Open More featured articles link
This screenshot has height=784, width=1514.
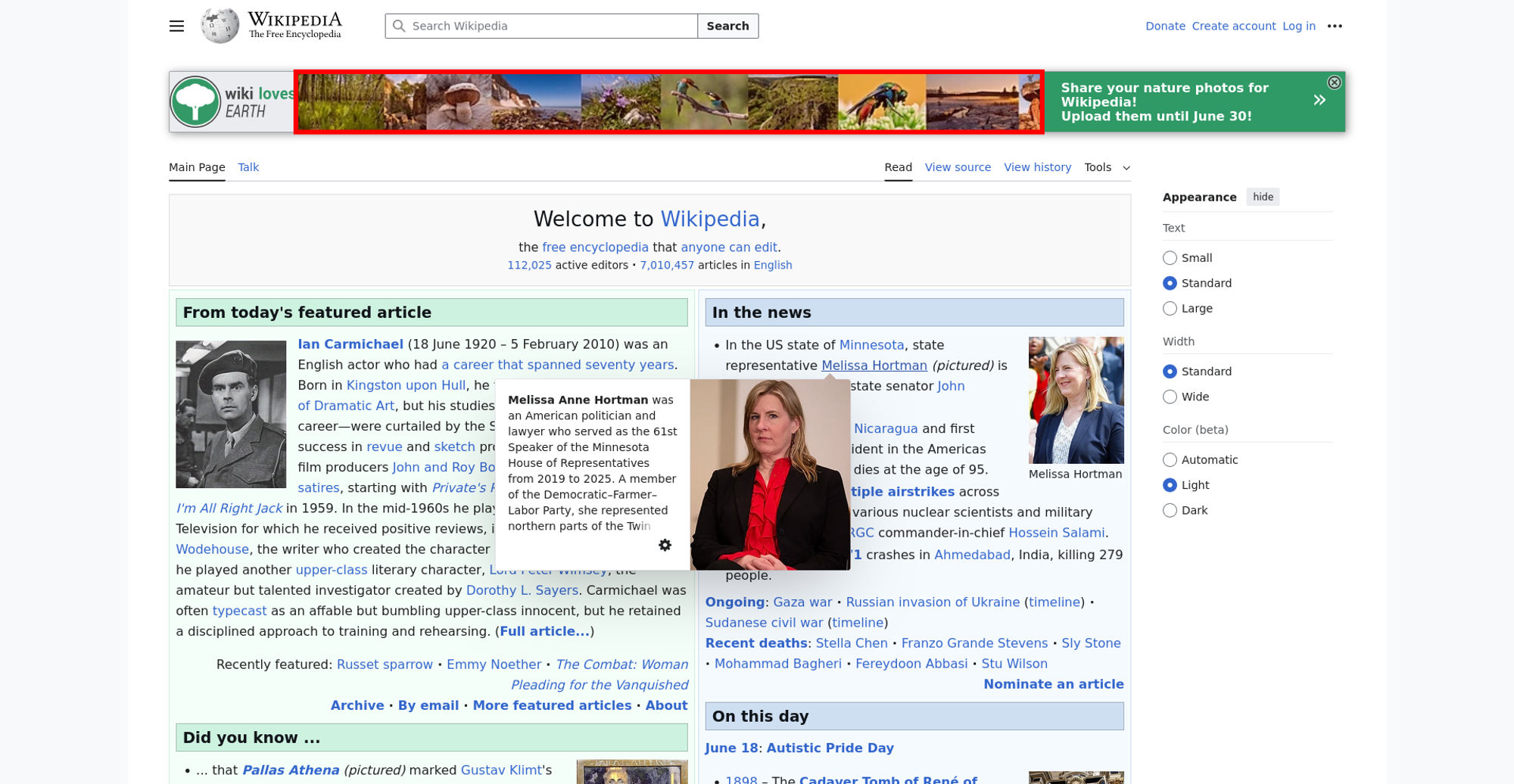click(552, 705)
